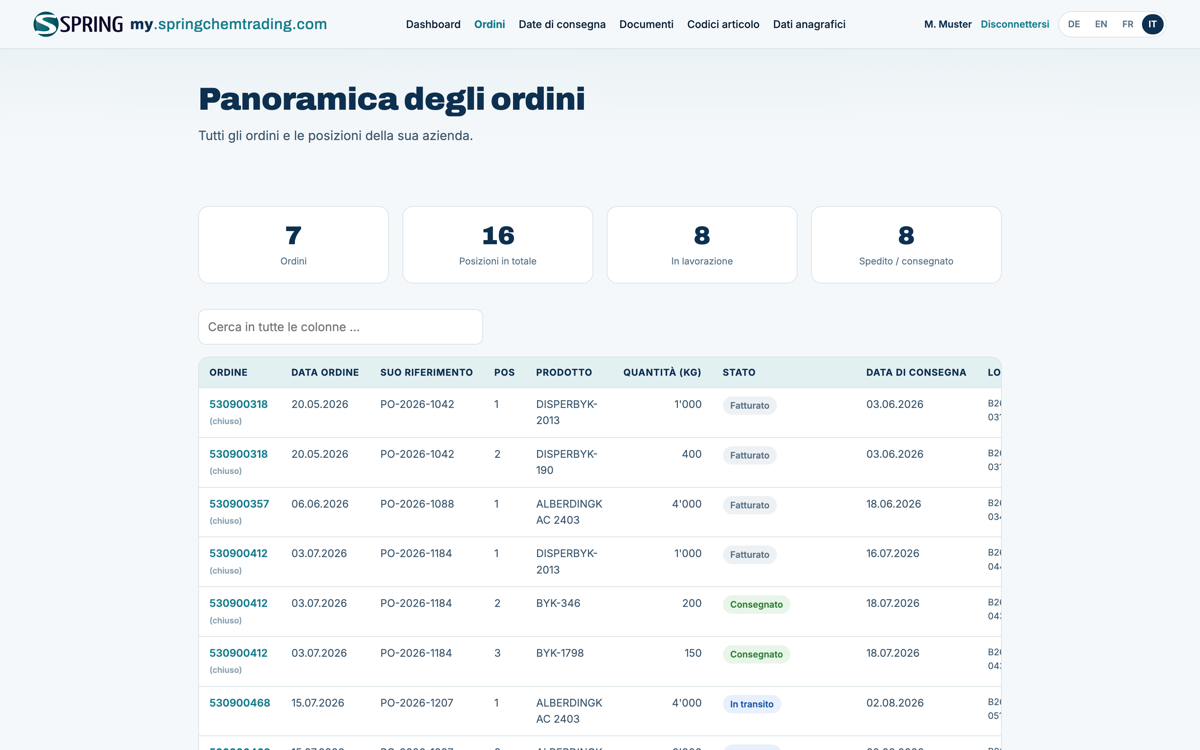
Task: Navigate to Dati anagrafici
Action: pyautogui.click(x=809, y=24)
